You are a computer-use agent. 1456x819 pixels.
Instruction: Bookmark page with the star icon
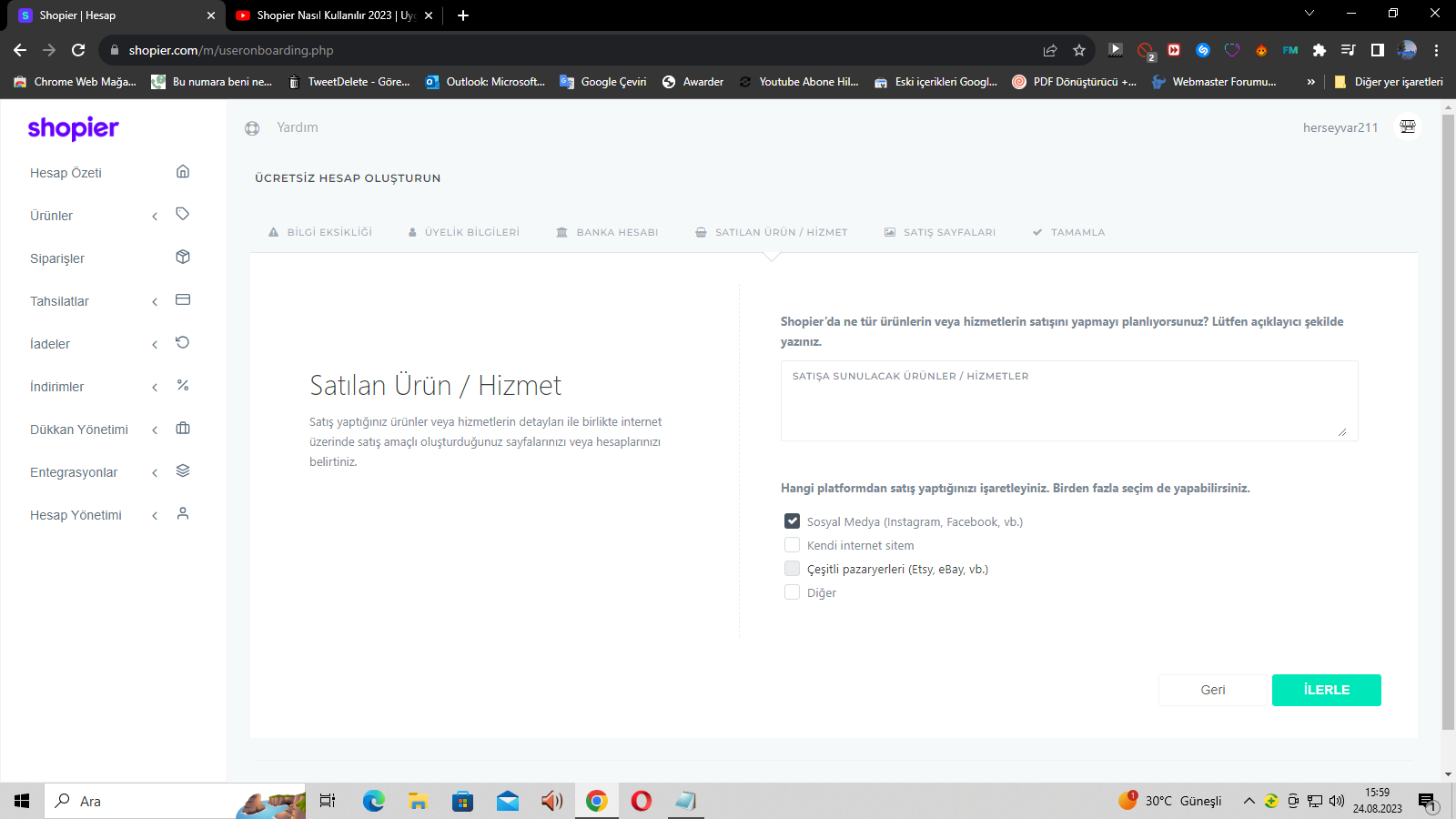(1079, 50)
